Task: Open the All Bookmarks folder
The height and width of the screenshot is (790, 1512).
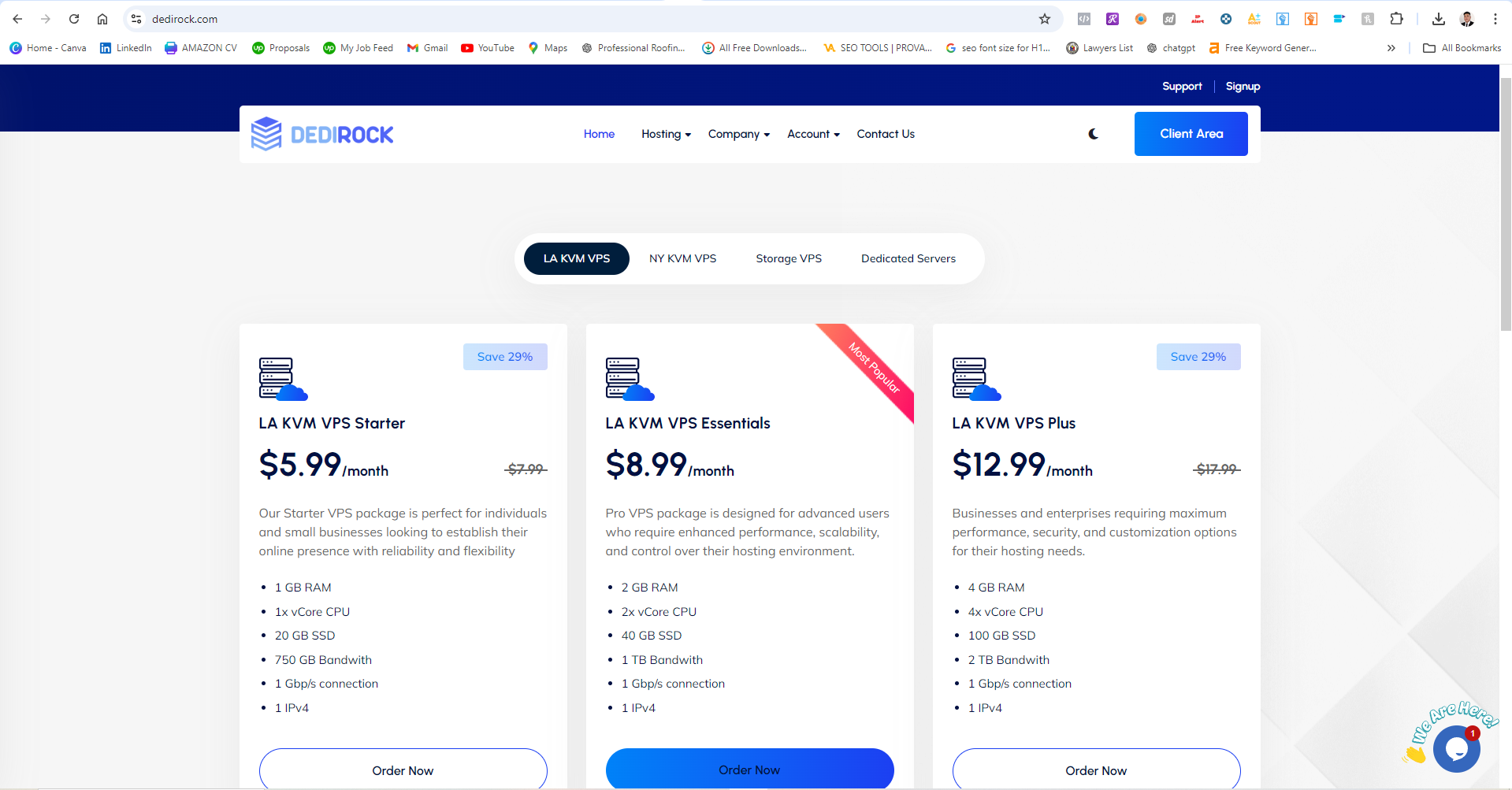Action: click(x=1462, y=48)
